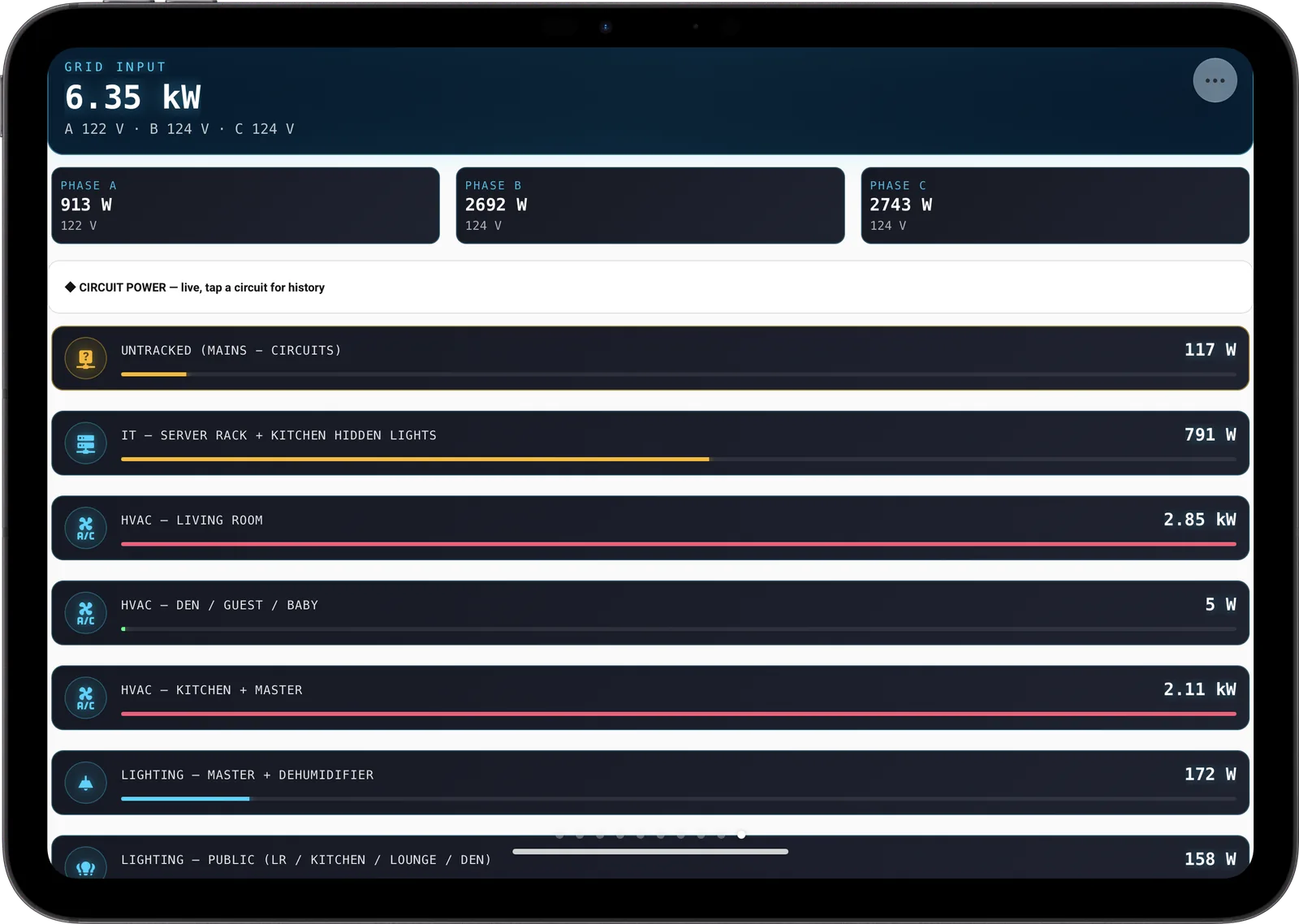
Task: Tap the 5 W den value
Action: (x=1220, y=604)
